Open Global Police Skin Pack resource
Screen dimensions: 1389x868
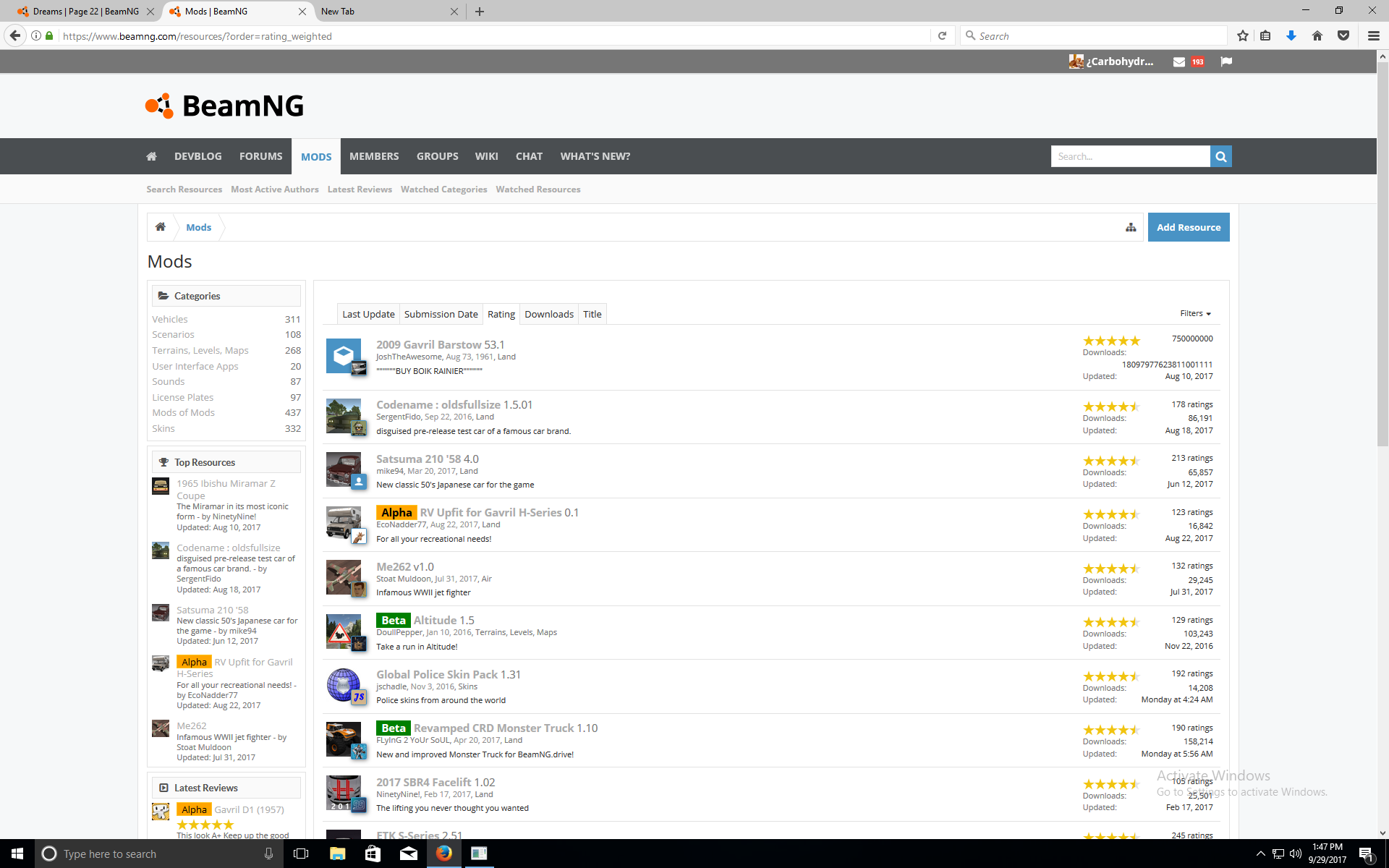pos(437,674)
